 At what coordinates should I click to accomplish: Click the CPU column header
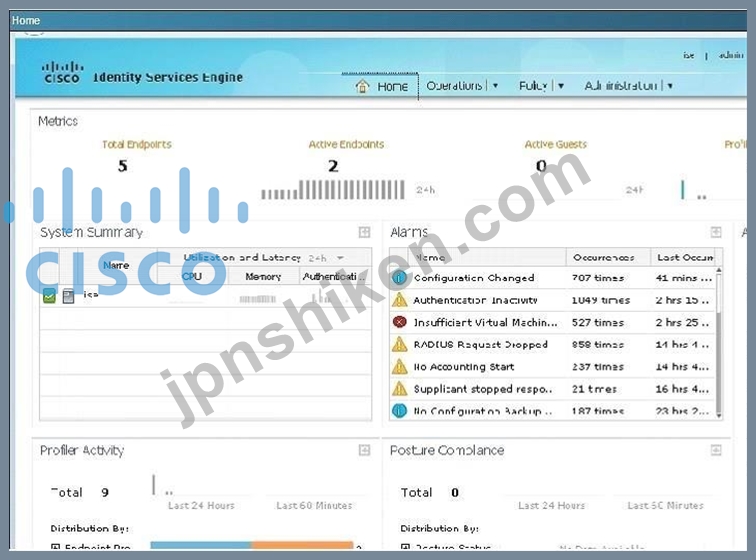click(192, 276)
